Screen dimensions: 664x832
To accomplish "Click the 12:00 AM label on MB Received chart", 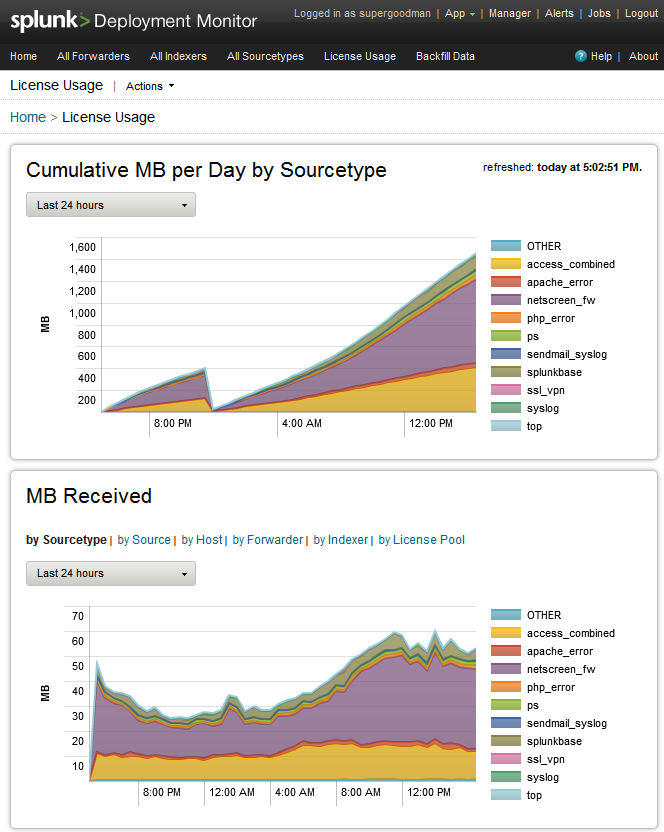I will point(231,792).
